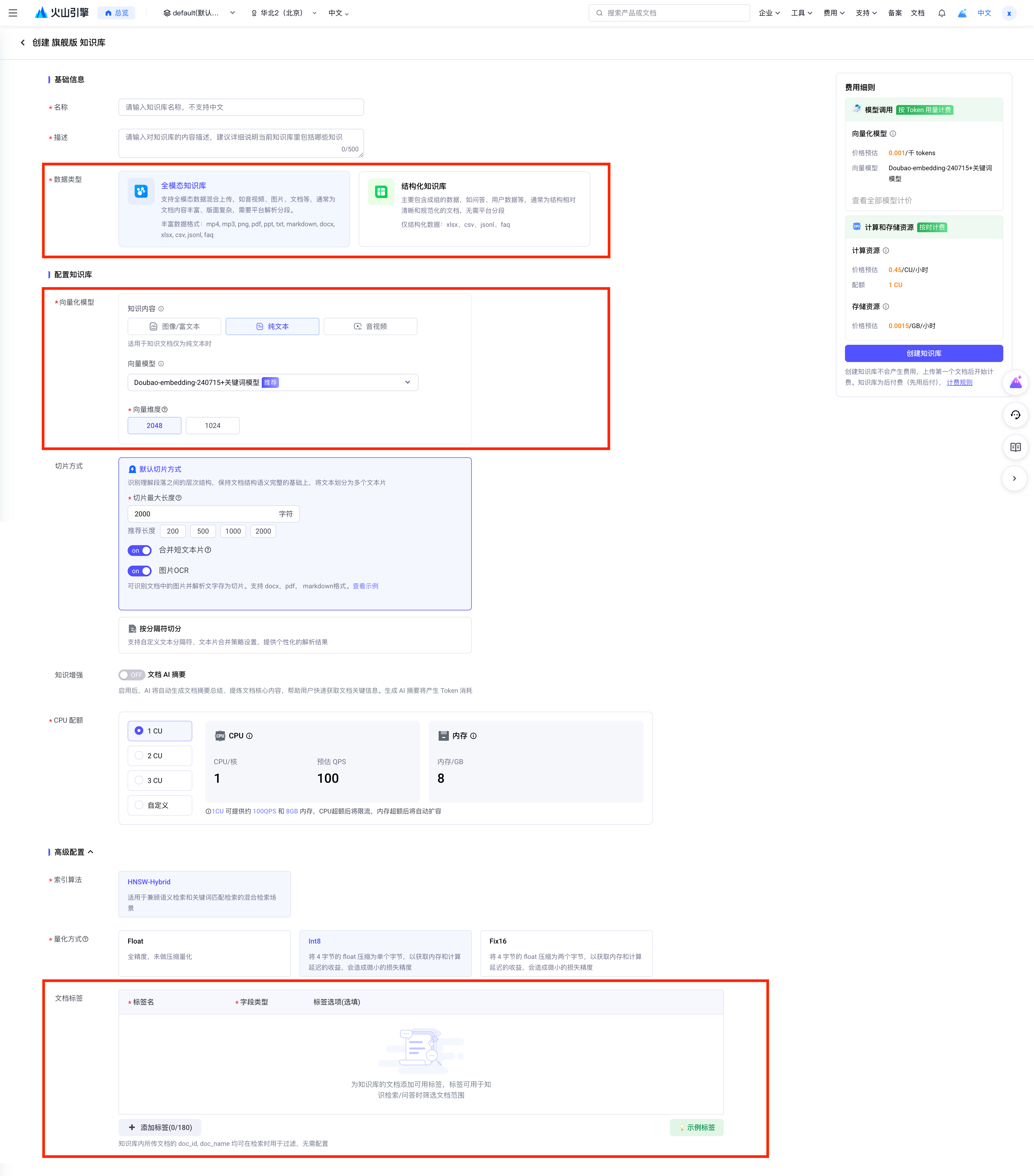
Task: Enable the 文档 AI 摘要 switch
Action: tap(131, 675)
